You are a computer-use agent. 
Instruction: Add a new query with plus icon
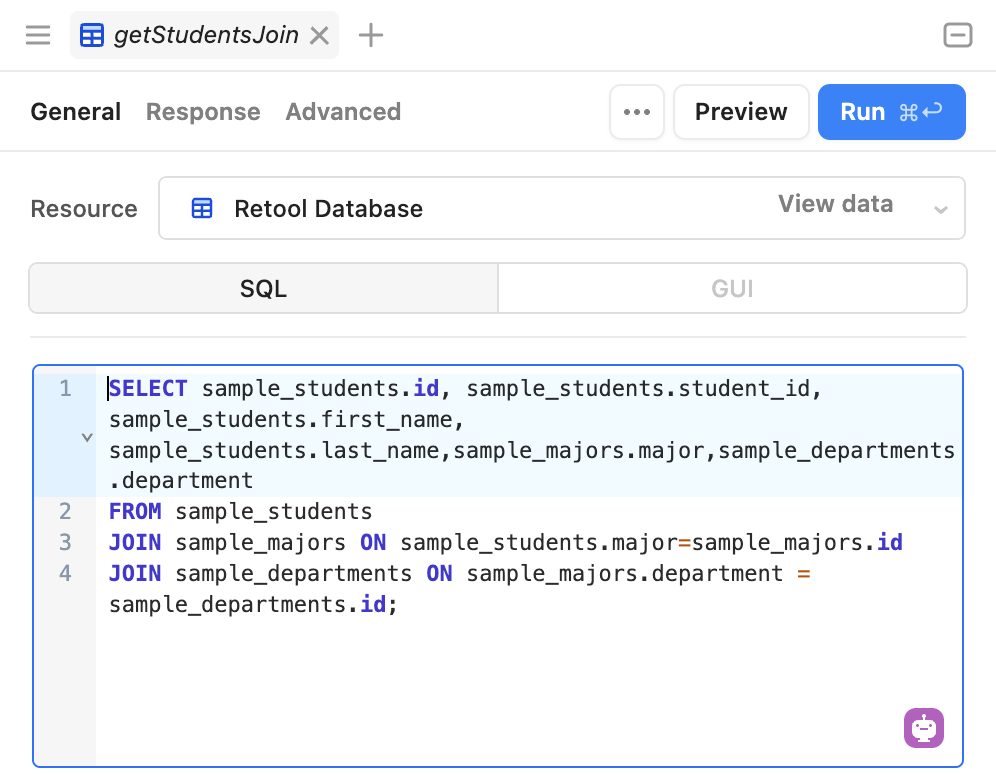click(x=371, y=35)
